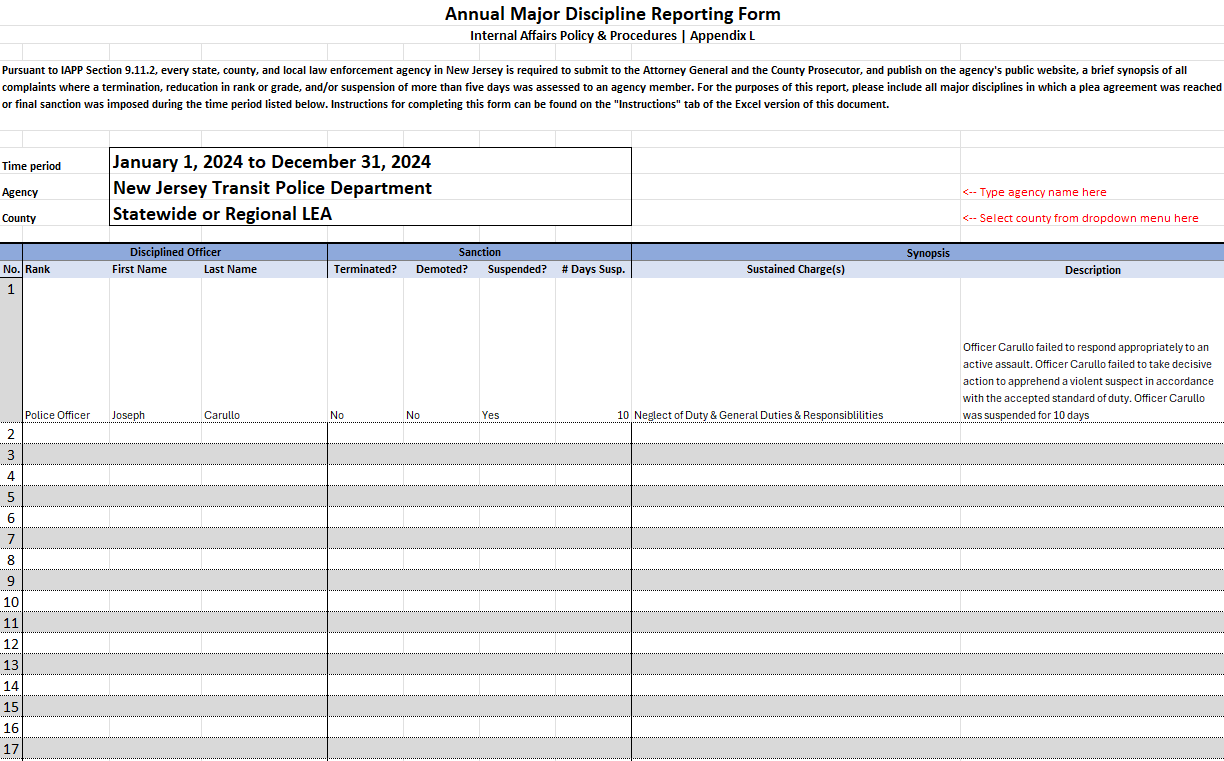Select the cell containing Carullo last name
Image resolution: width=1224 pixels, height=761 pixels.
(x=264, y=350)
